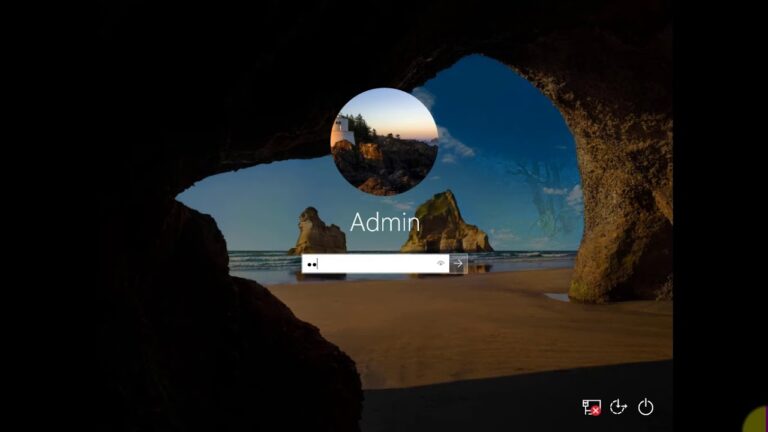This screenshot has width=768, height=432.
Task: Click the password reveal eye icon
Action: tap(440, 264)
